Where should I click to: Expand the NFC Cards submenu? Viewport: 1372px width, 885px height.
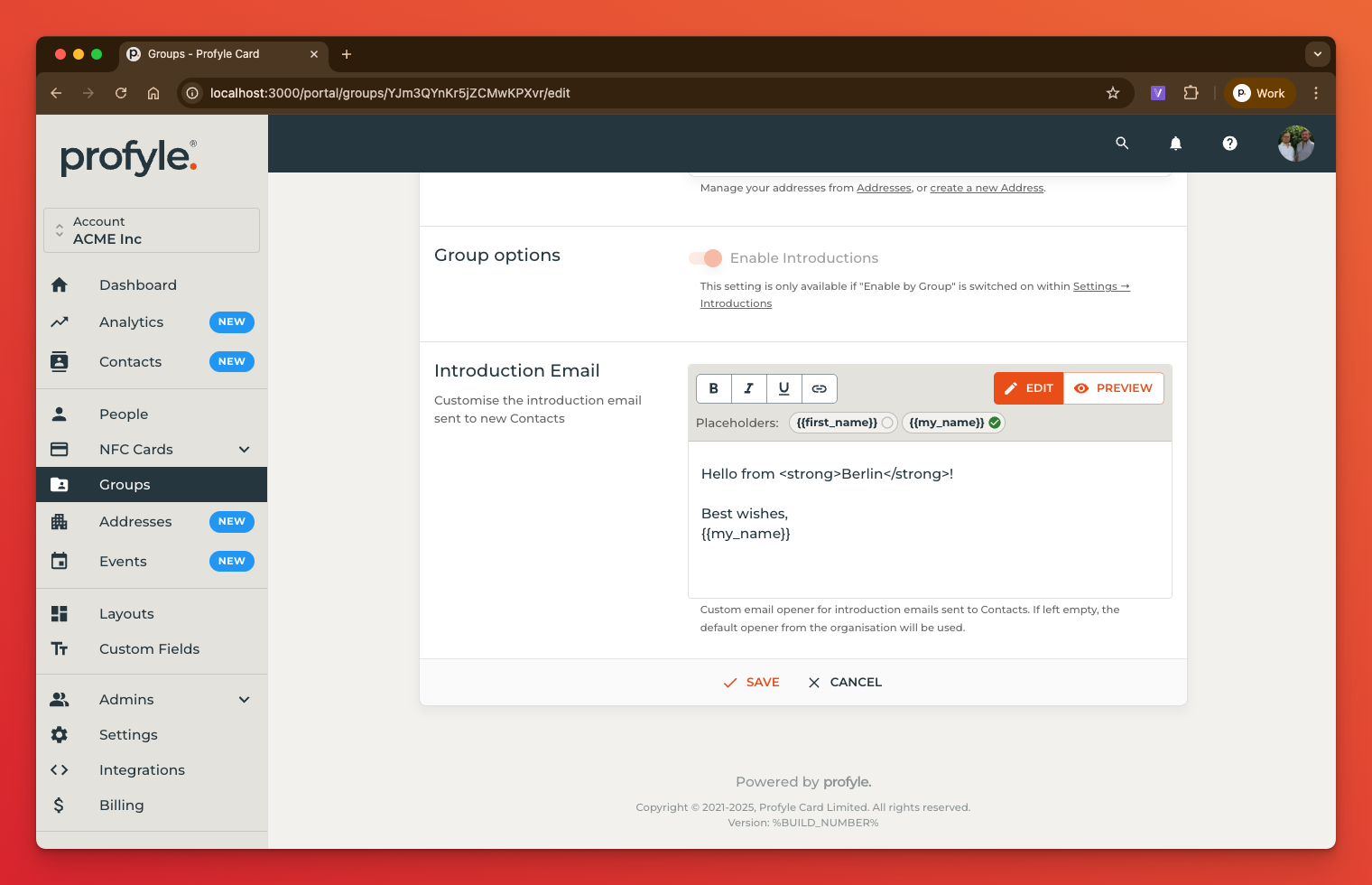244,450
